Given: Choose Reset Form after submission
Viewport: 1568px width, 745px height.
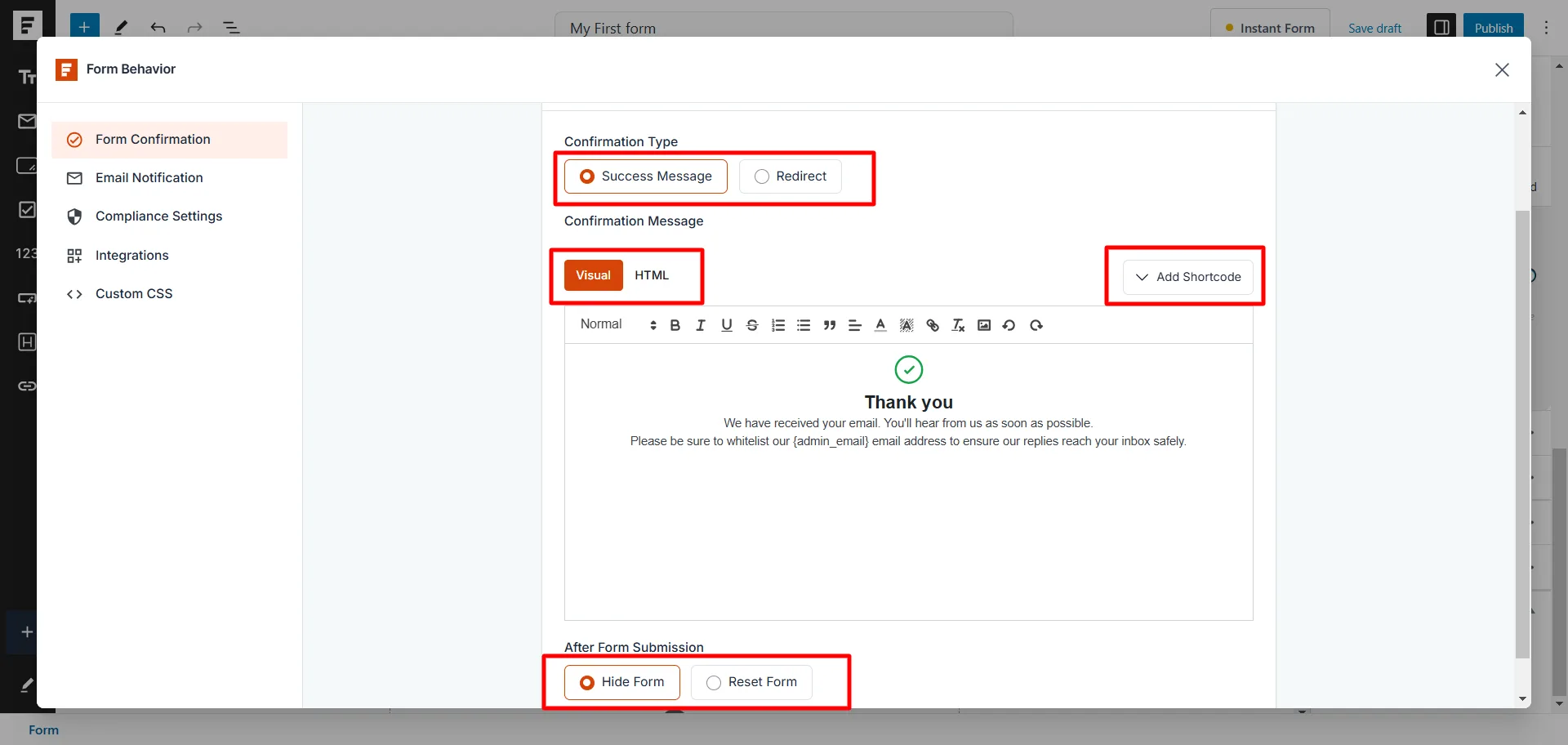Looking at the screenshot, I should click(x=751, y=681).
